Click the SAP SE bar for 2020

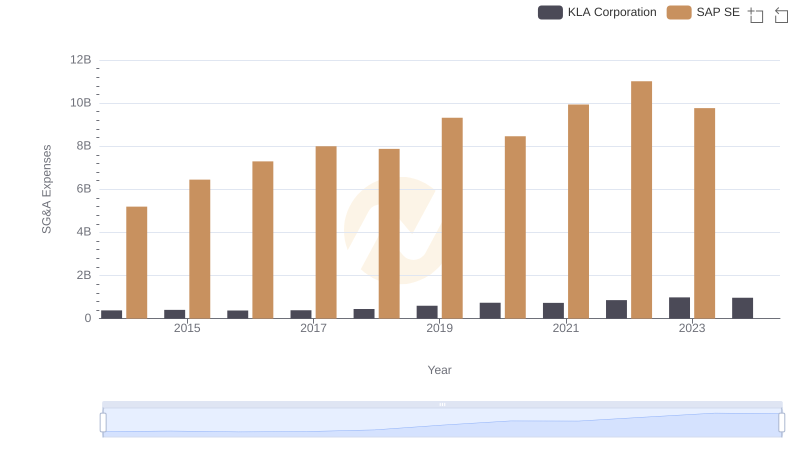515,227
